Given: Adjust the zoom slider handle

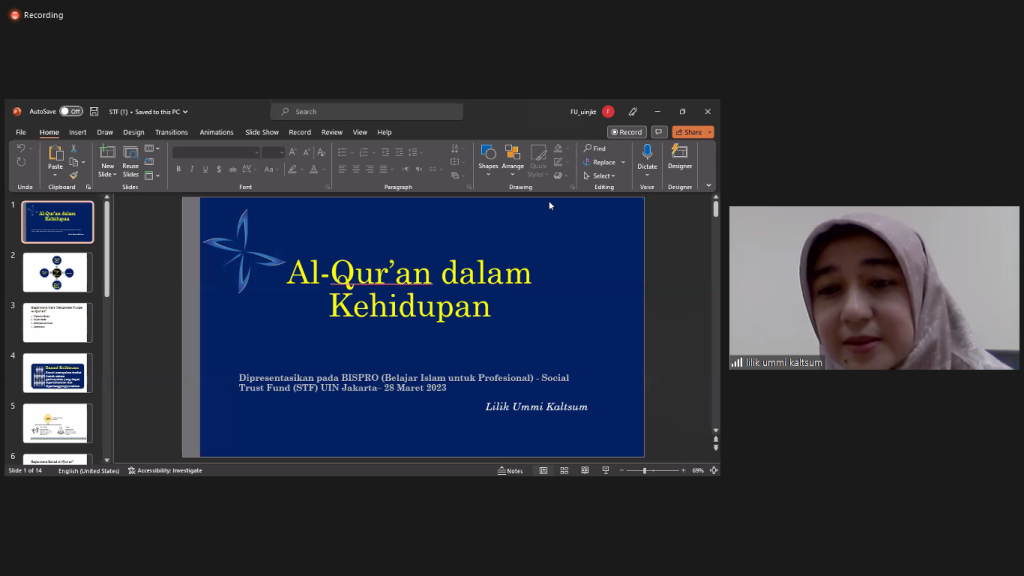Looking at the screenshot, I should [x=645, y=470].
